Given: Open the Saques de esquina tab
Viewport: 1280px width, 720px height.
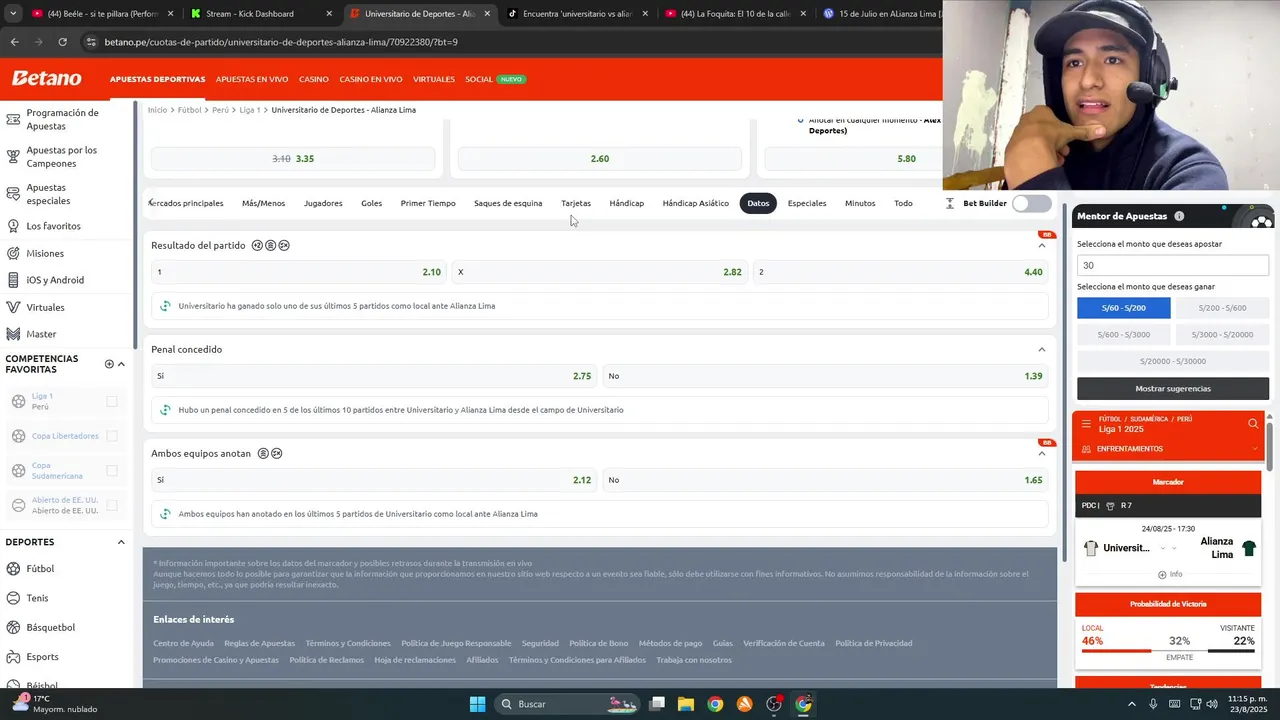Looking at the screenshot, I should [x=508, y=203].
